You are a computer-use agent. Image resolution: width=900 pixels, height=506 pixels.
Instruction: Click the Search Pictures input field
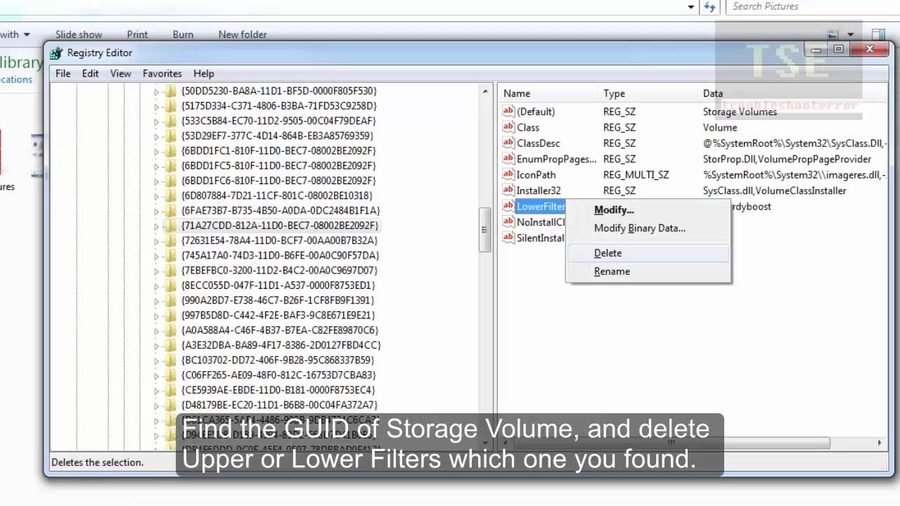point(790,6)
